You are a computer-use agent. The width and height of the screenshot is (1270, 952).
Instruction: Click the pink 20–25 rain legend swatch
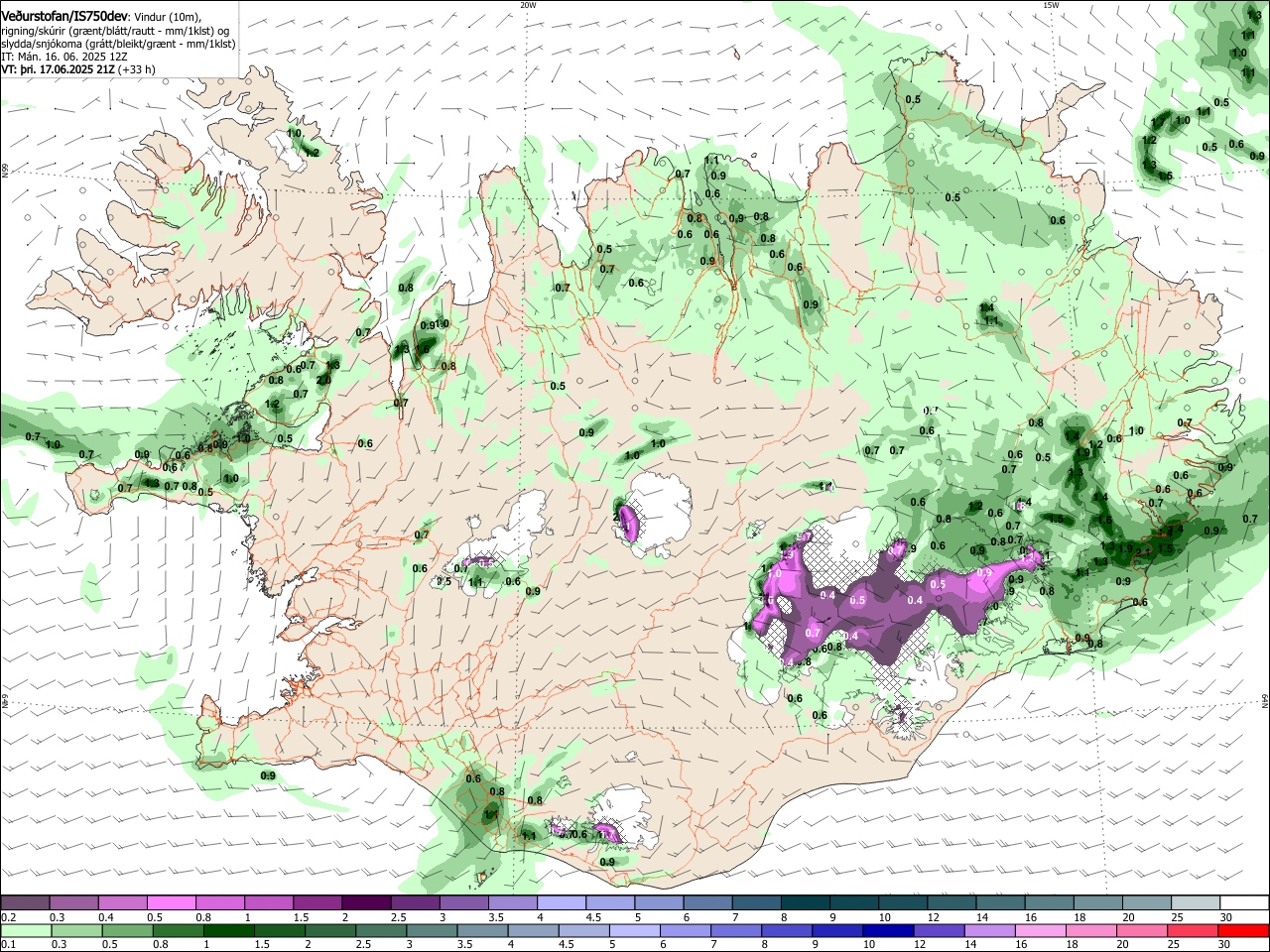1143,930
